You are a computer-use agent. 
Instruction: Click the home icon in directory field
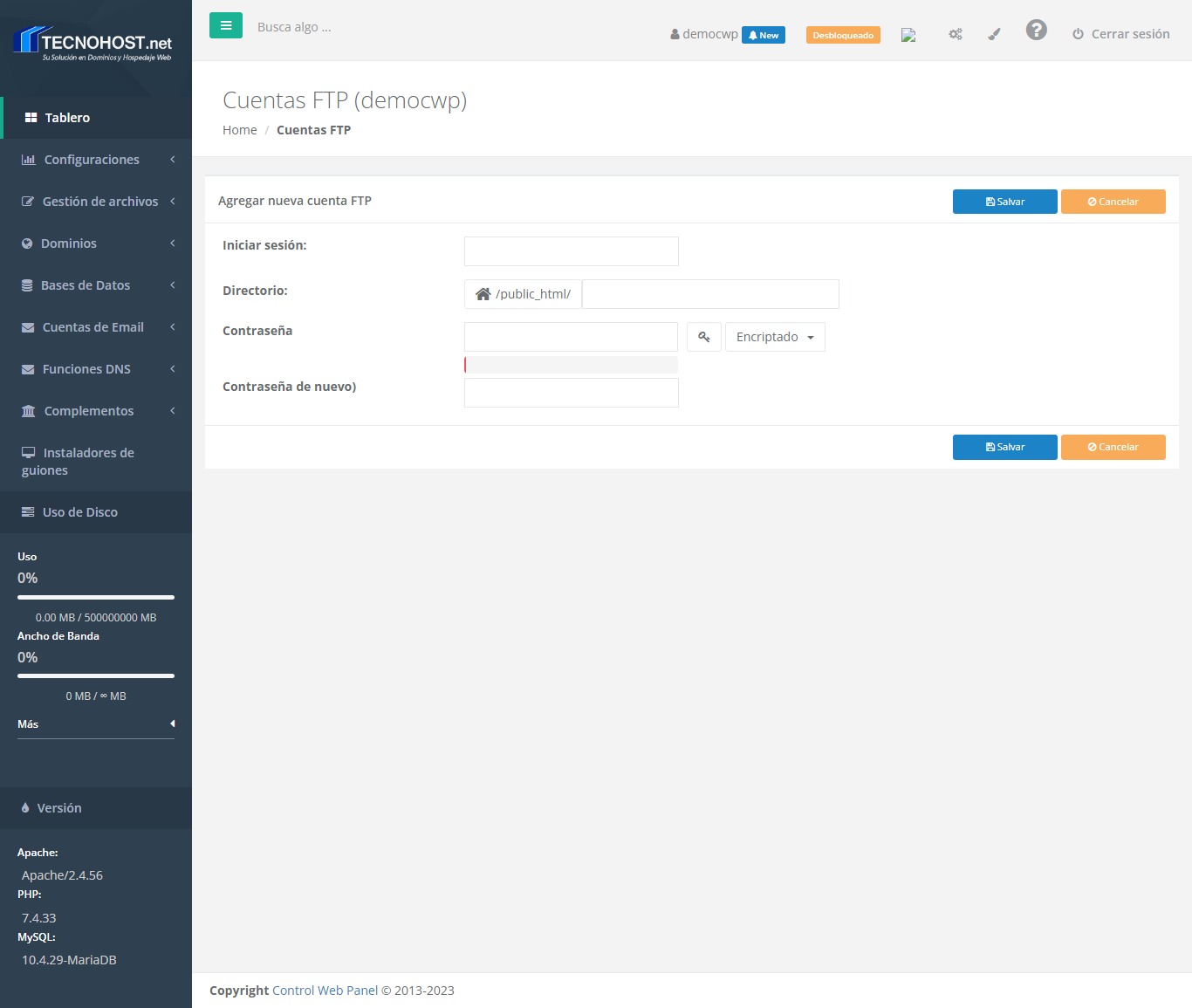(x=483, y=294)
